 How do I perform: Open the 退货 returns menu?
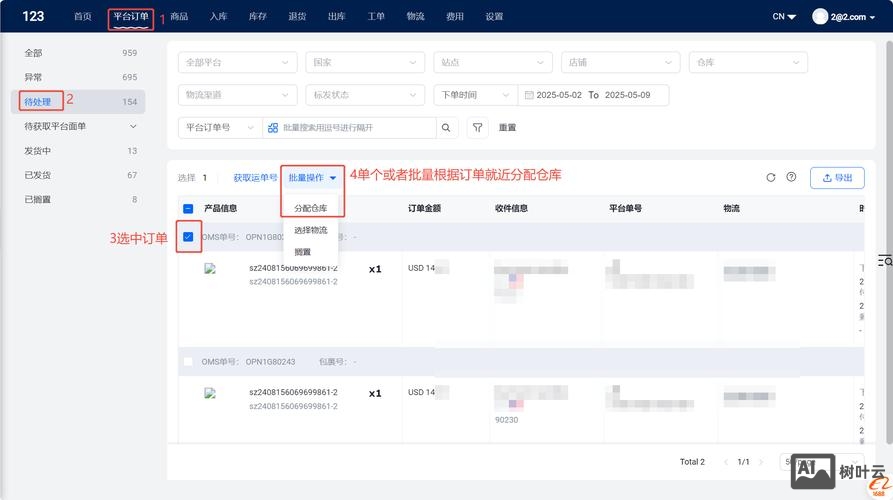[x=297, y=17]
